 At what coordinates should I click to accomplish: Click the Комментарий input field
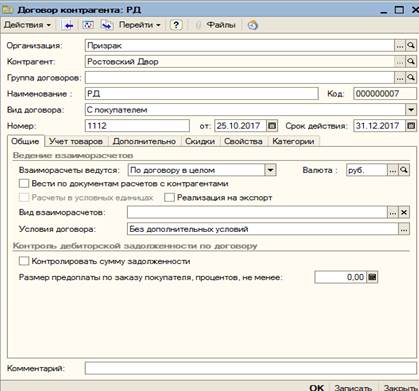[251, 368]
